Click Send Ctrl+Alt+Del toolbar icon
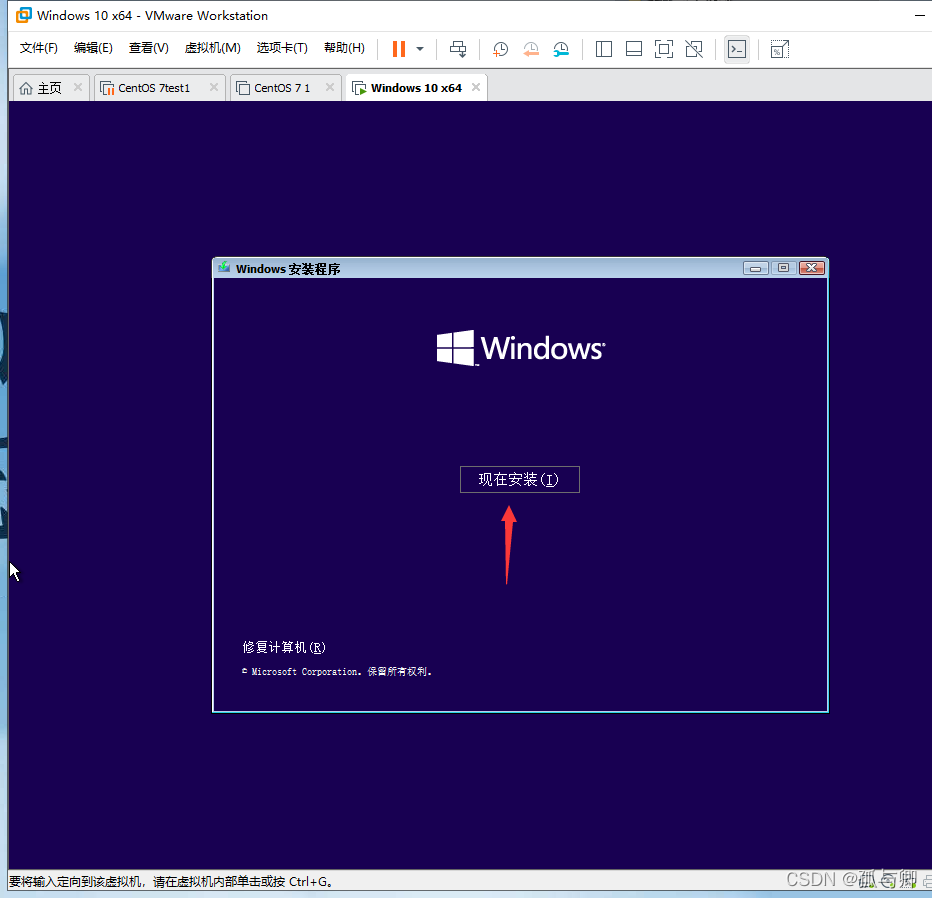 click(x=458, y=49)
